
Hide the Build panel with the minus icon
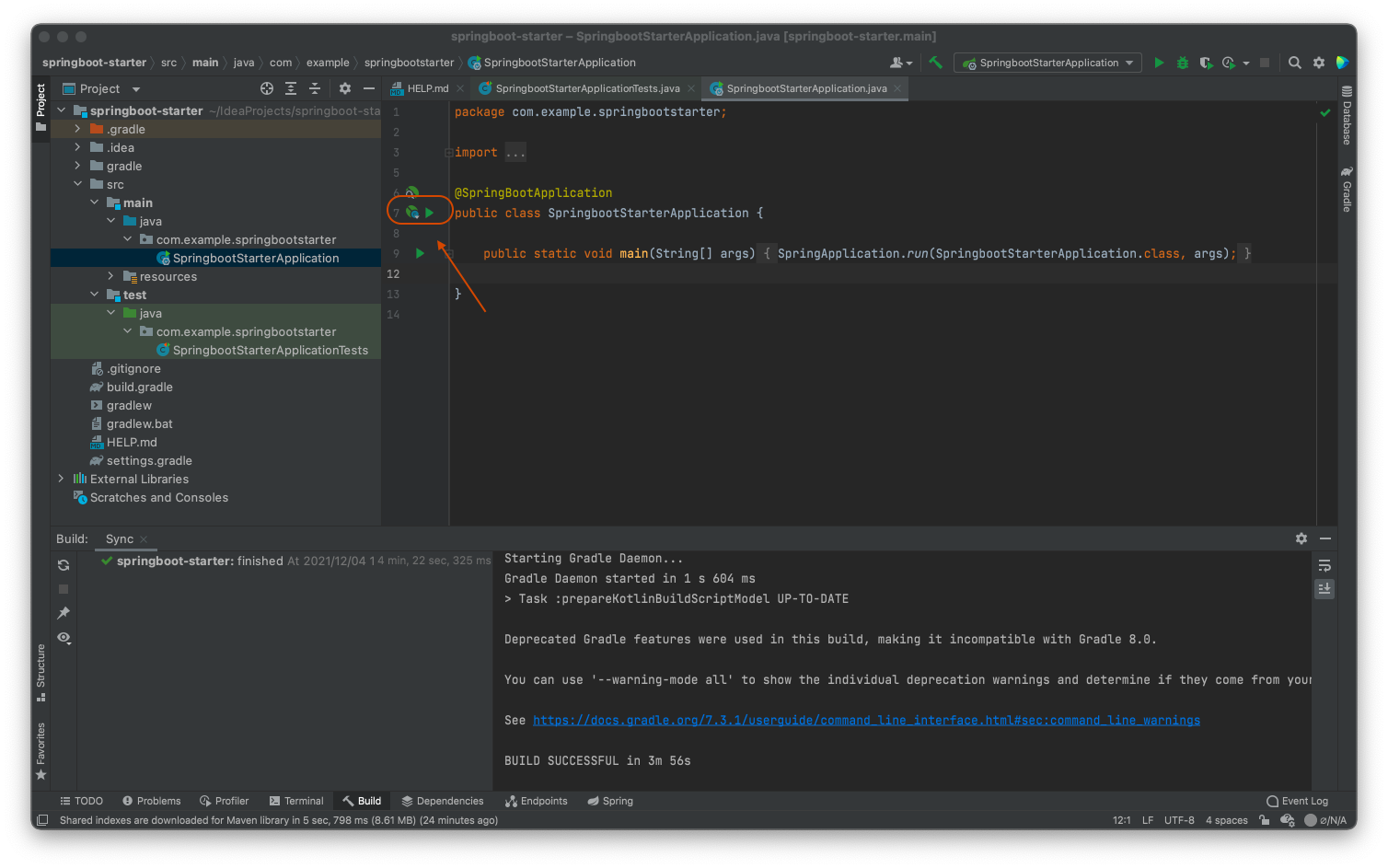pyautogui.click(x=1325, y=538)
